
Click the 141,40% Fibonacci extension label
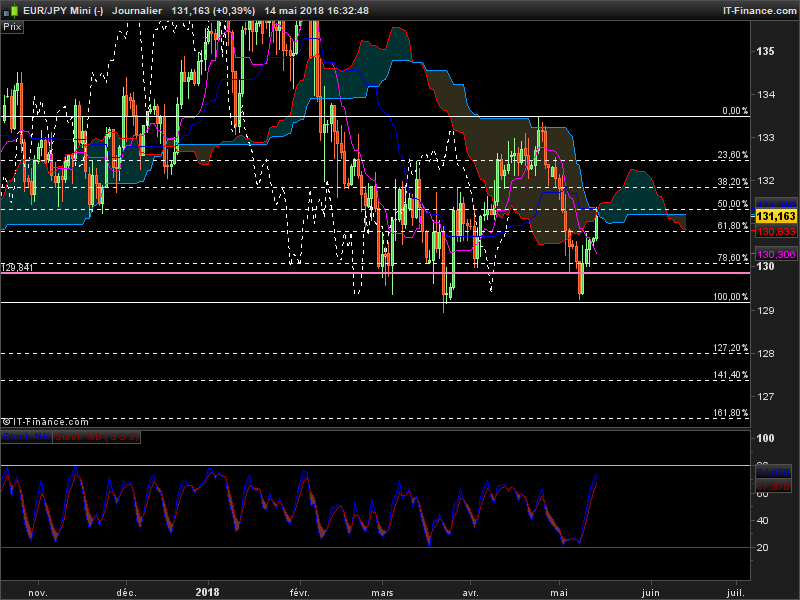pos(731,375)
